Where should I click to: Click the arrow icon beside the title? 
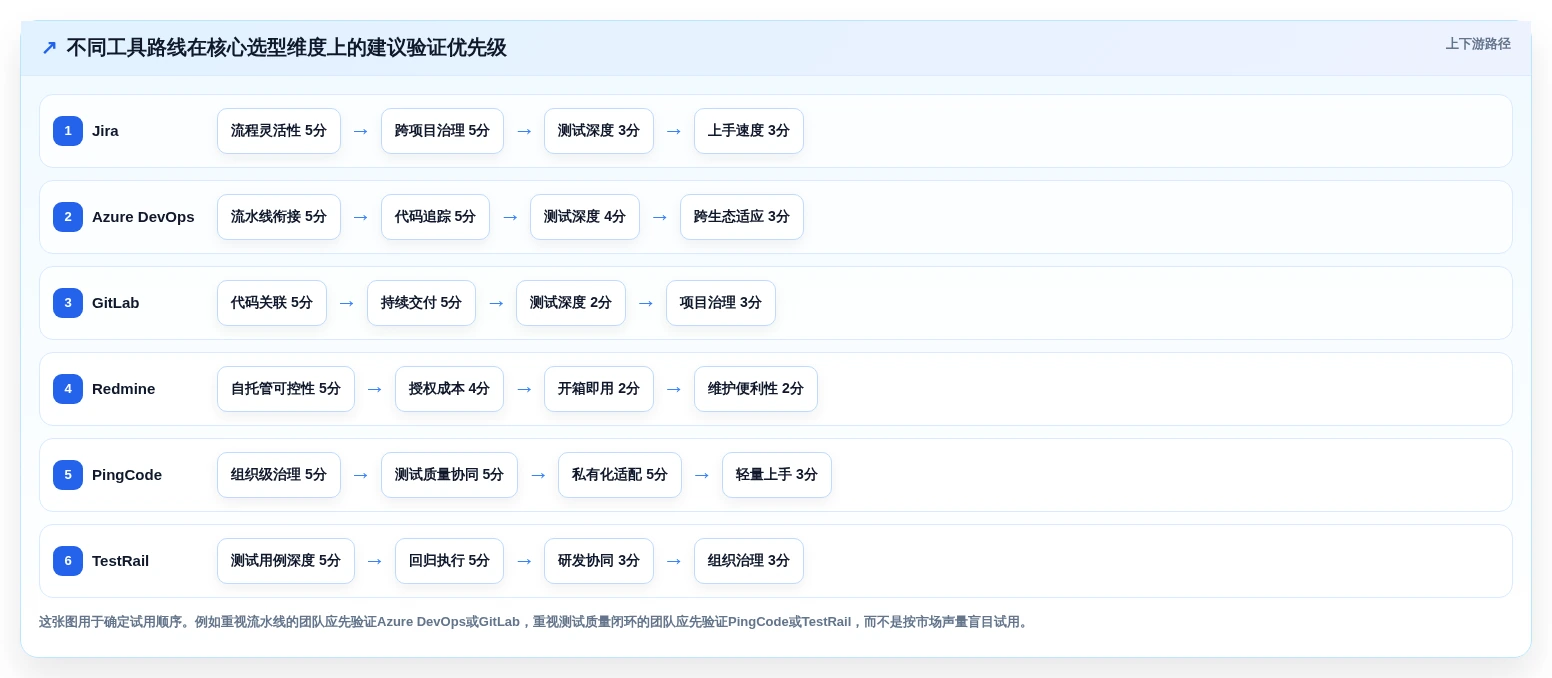click(49, 48)
